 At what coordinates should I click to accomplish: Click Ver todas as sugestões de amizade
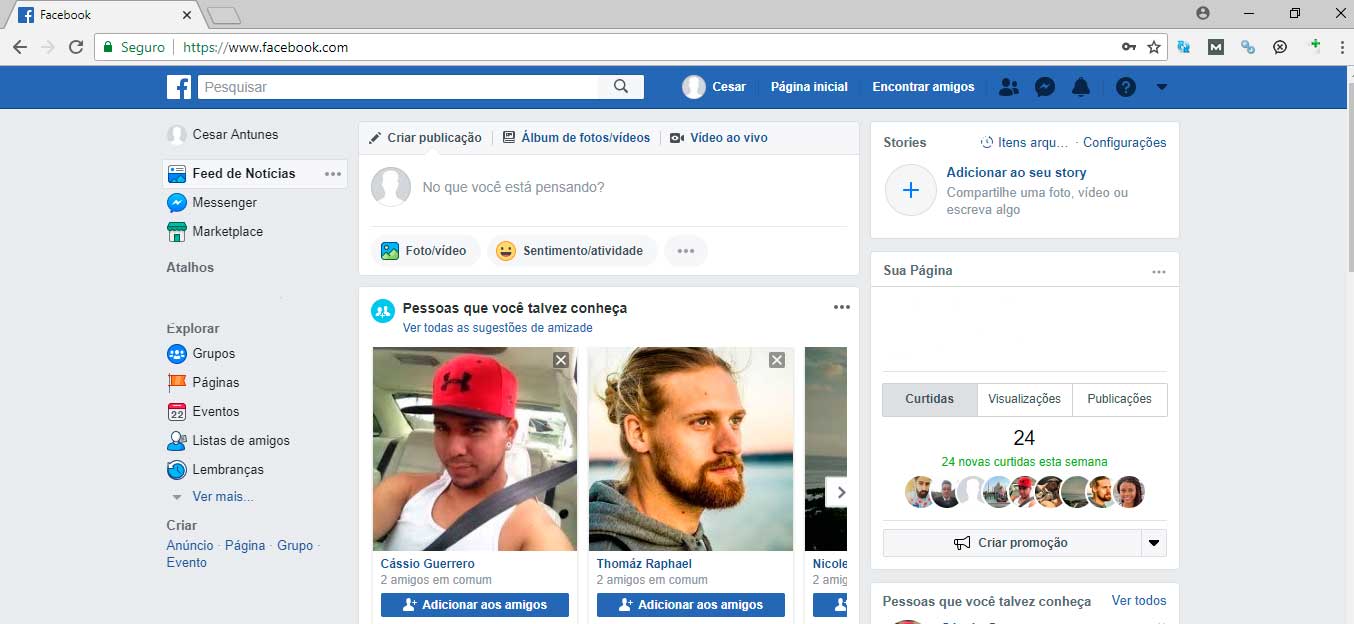click(498, 328)
